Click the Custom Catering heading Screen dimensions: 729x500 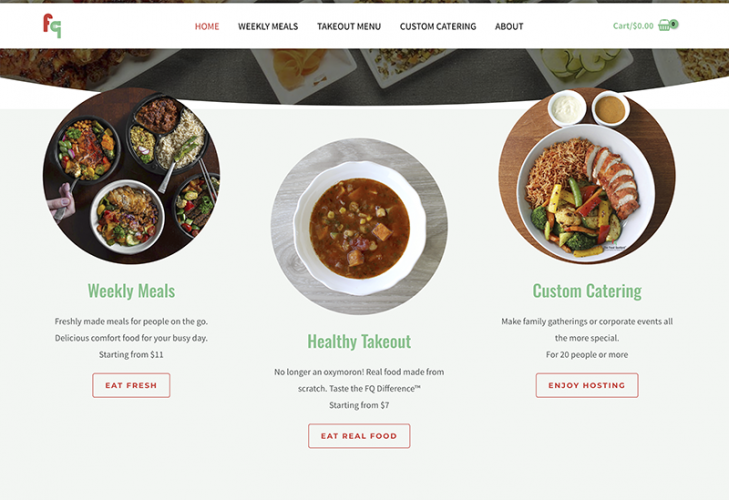587,291
